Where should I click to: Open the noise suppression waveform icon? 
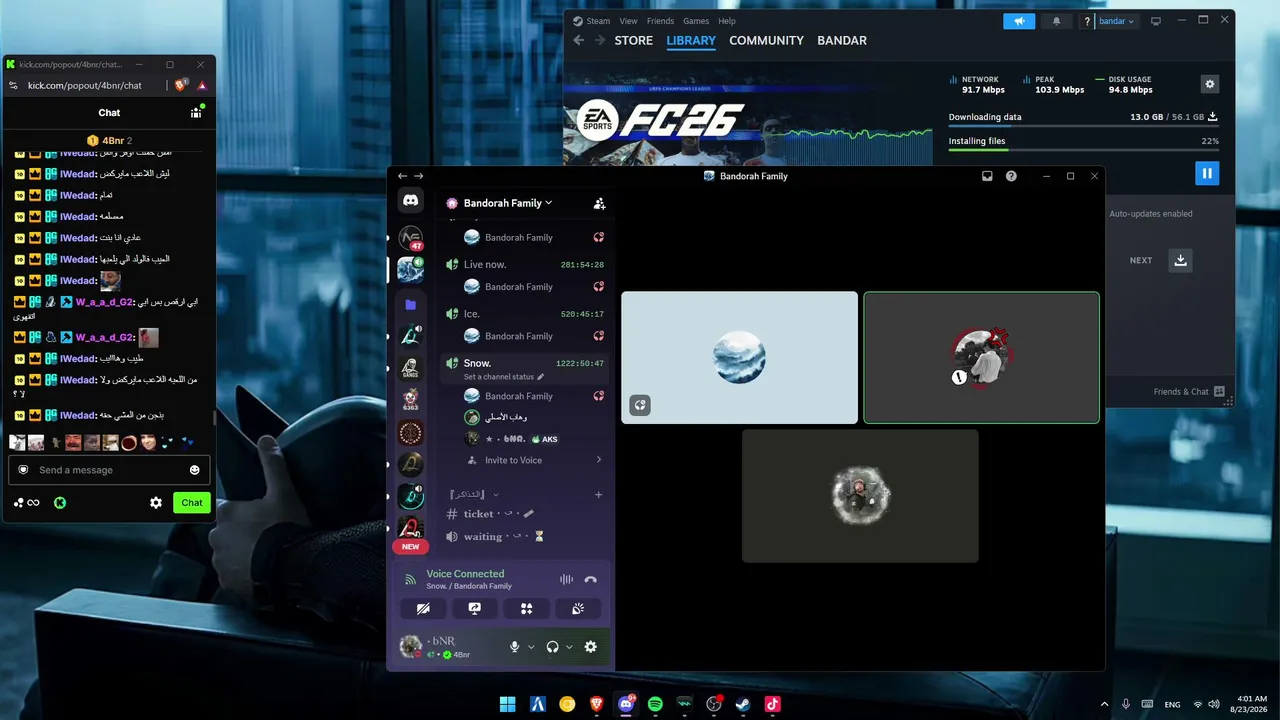[566, 579]
